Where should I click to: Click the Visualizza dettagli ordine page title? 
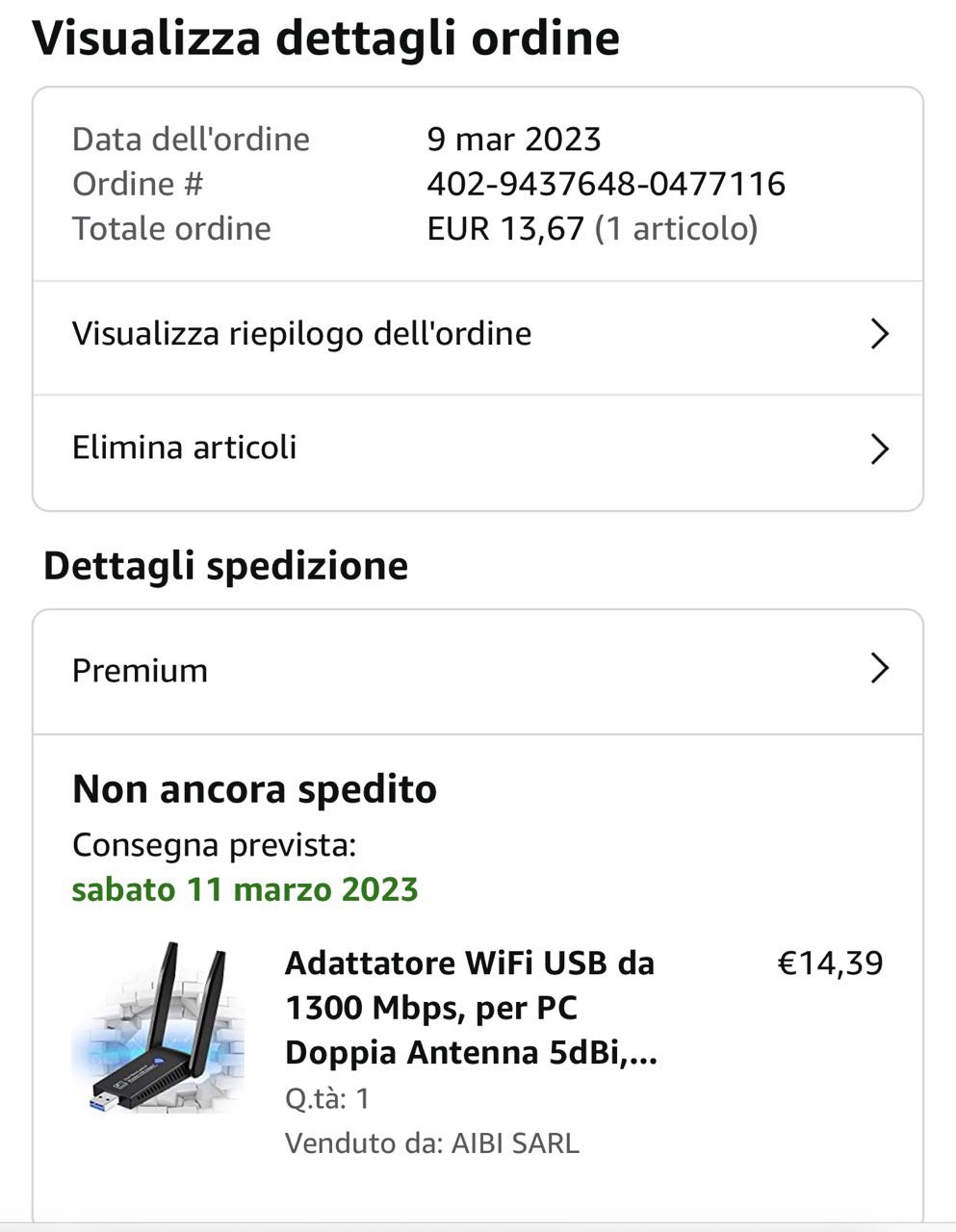[326, 38]
